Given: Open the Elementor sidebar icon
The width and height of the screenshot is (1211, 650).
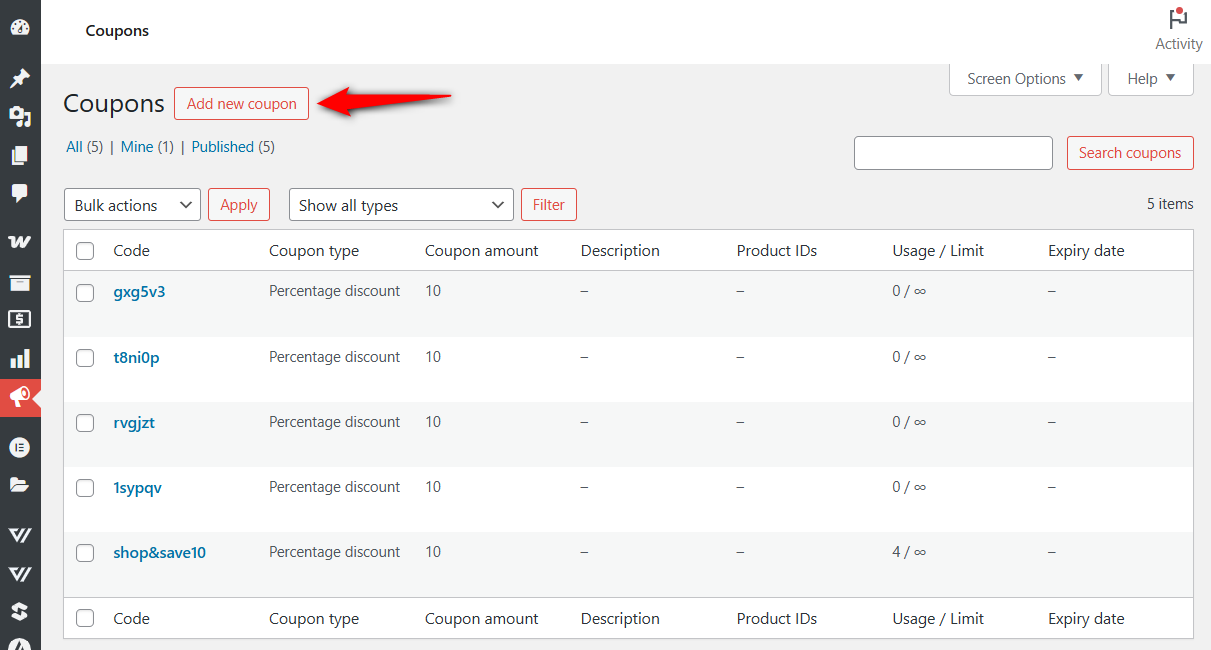Looking at the screenshot, I should pos(20,446).
